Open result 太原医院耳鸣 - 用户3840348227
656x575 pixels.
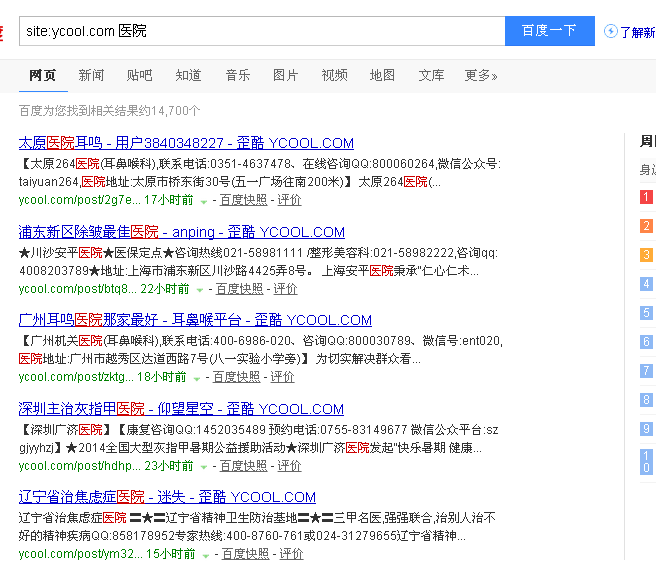click(x=186, y=143)
